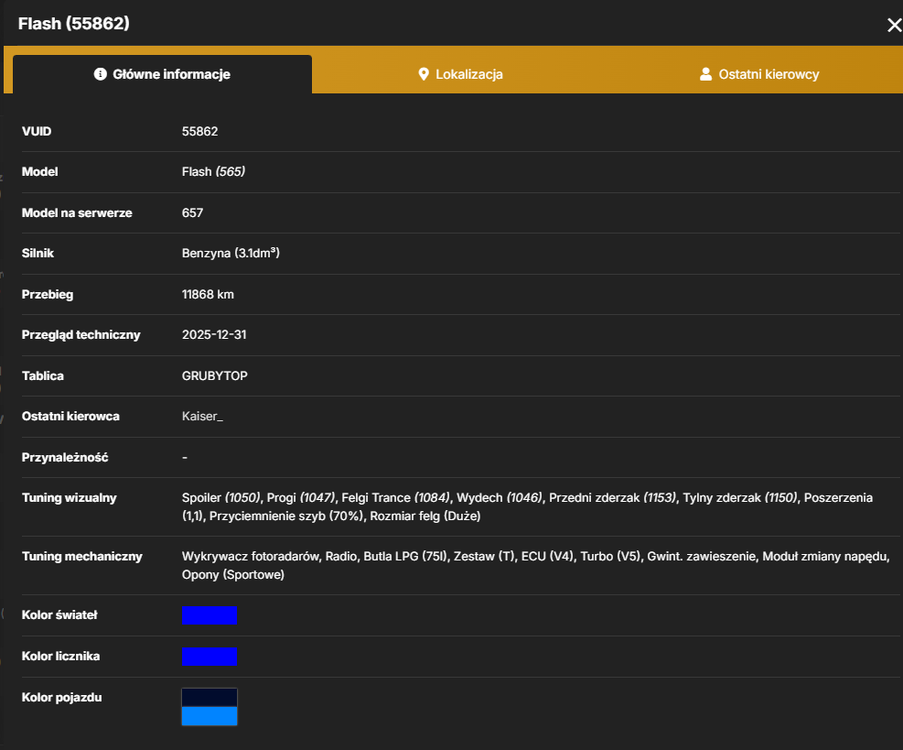The image size is (903, 750).
Task: Open the last driver link Kaiser_
Action: tap(202, 416)
